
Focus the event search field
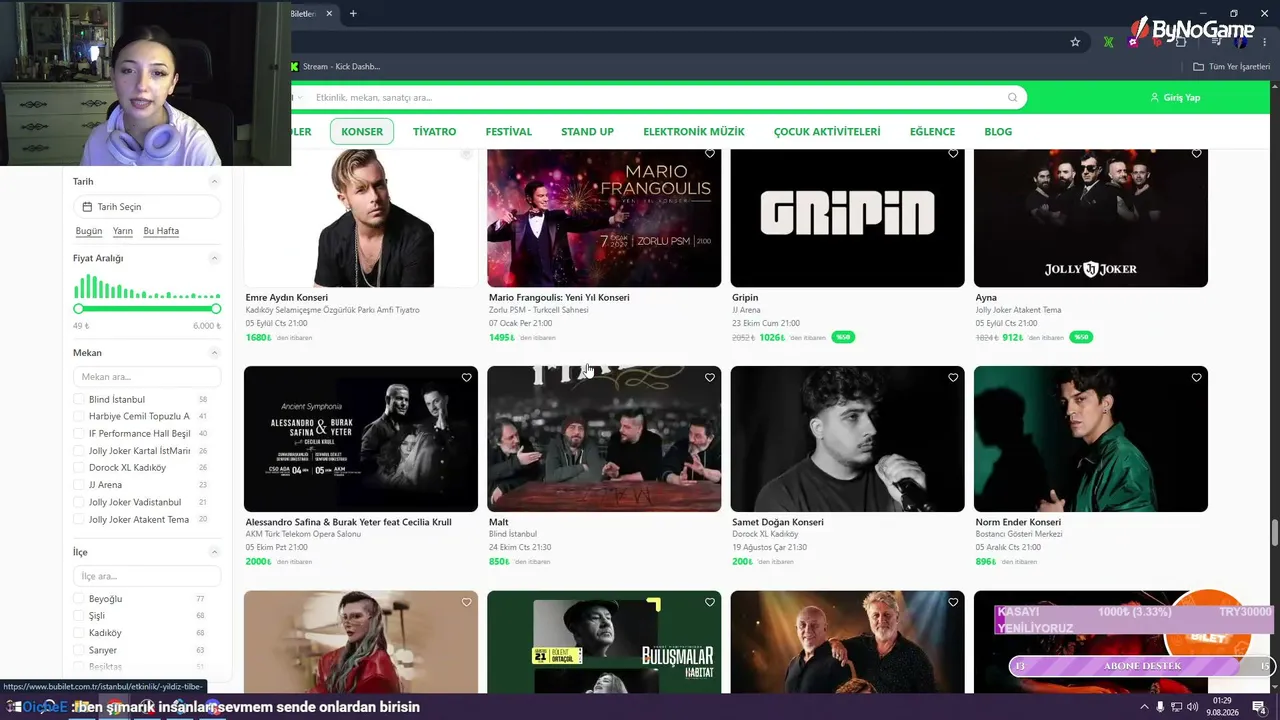[660, 98]
